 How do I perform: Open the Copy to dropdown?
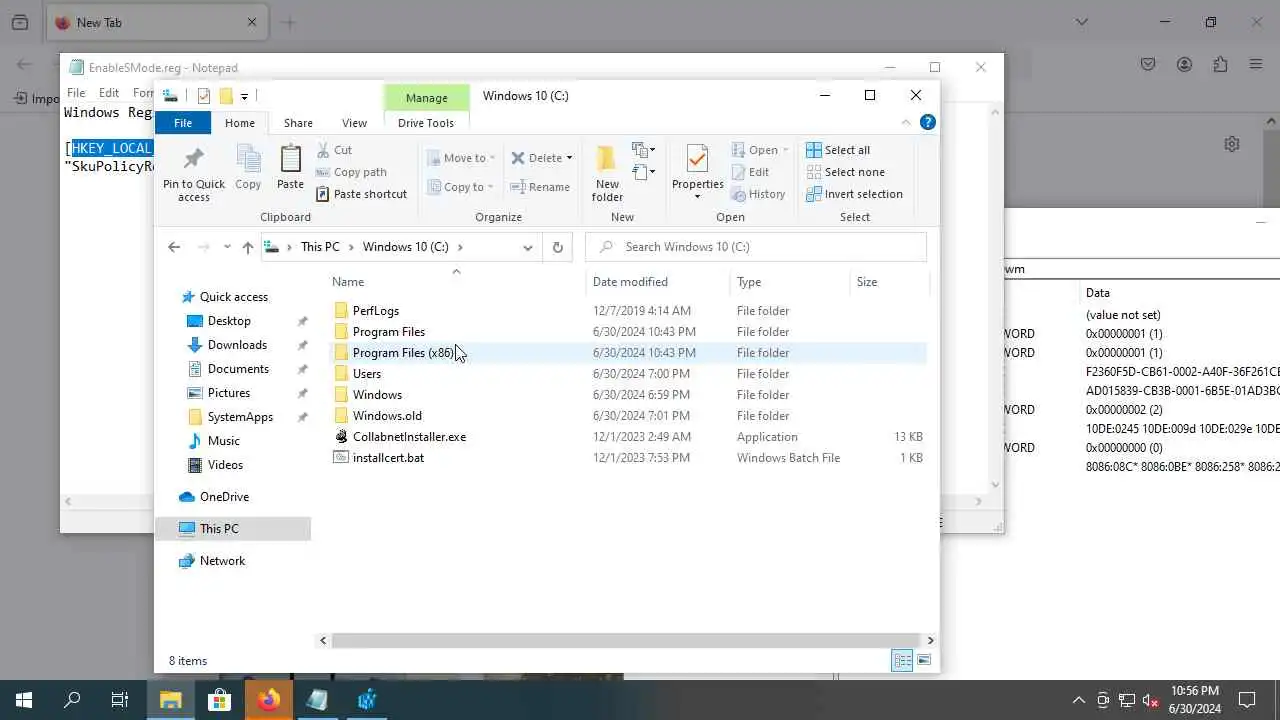[x=460, y=187]
